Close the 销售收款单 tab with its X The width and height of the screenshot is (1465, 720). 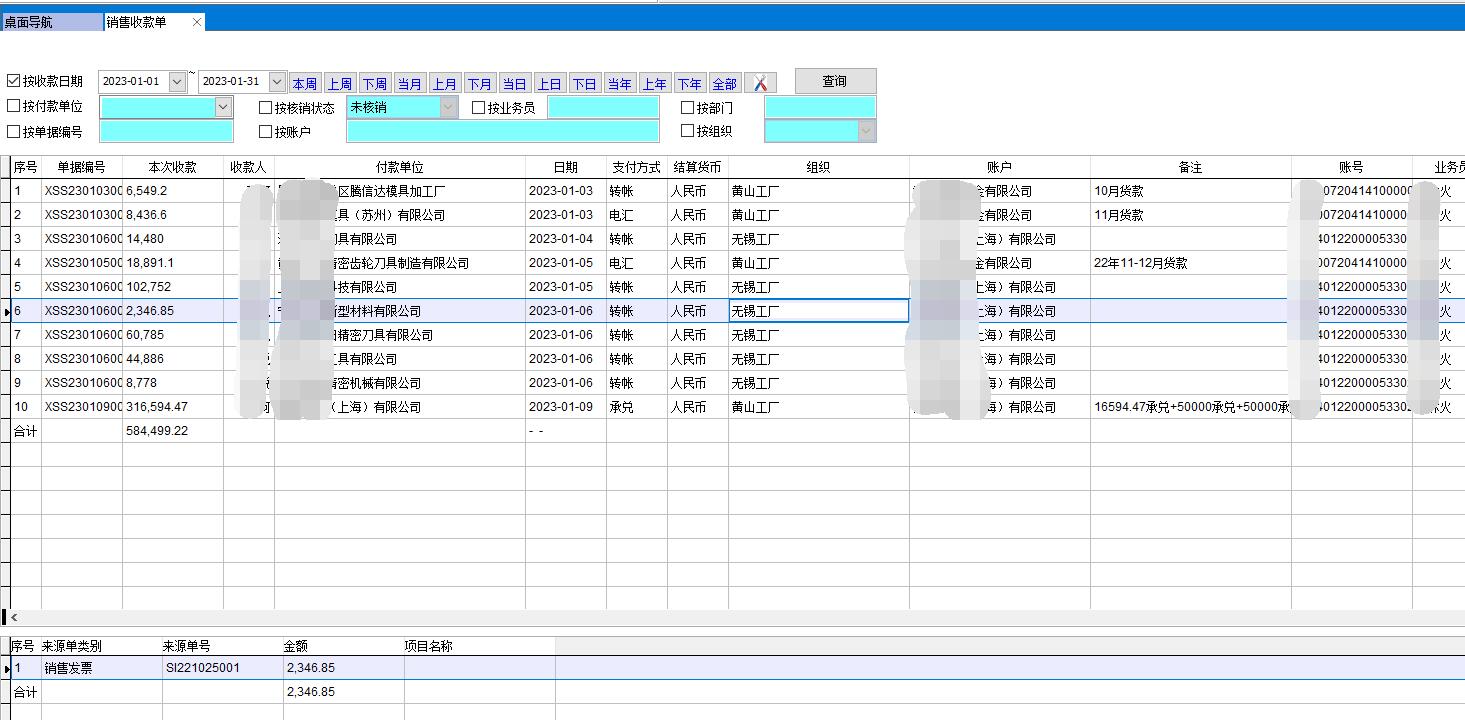tap(197, 22)
